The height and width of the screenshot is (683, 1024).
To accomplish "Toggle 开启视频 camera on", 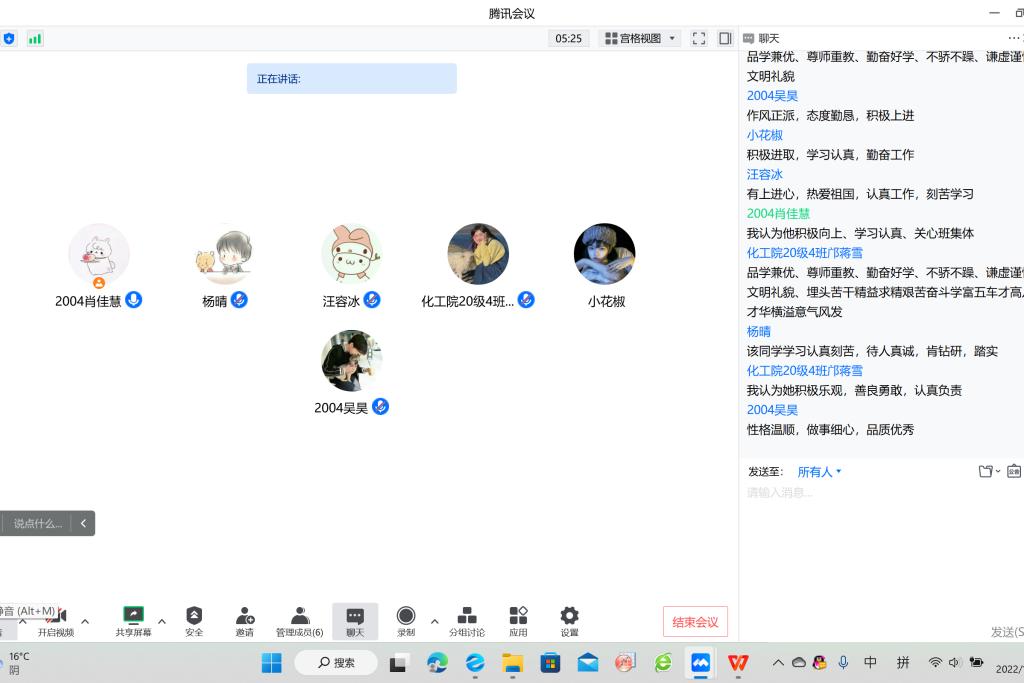I will coord(56,620).
